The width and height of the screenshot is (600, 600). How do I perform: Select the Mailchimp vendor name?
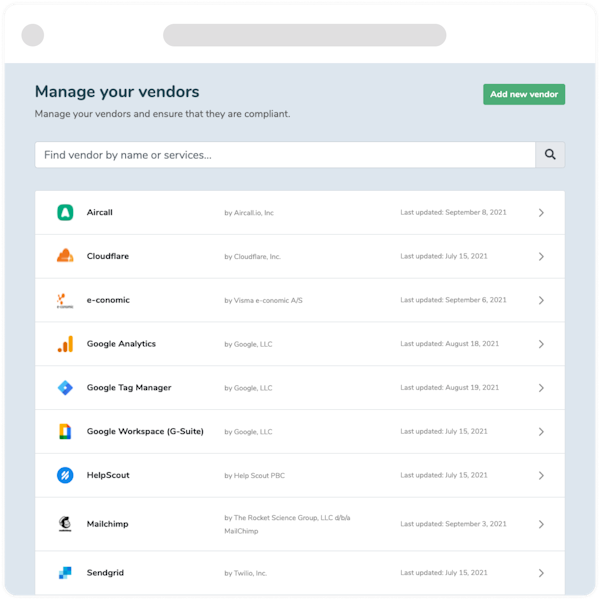click(x=108, y=524)
